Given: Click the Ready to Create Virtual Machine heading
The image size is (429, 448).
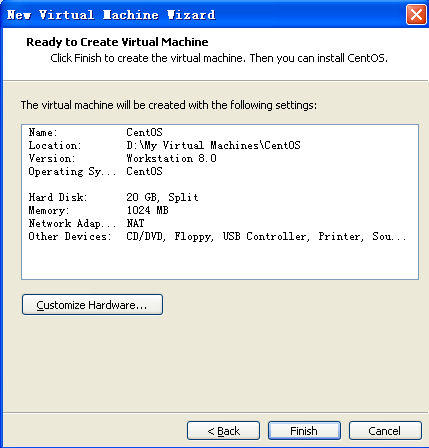Looking at the screenshot, I should (117, 42).
